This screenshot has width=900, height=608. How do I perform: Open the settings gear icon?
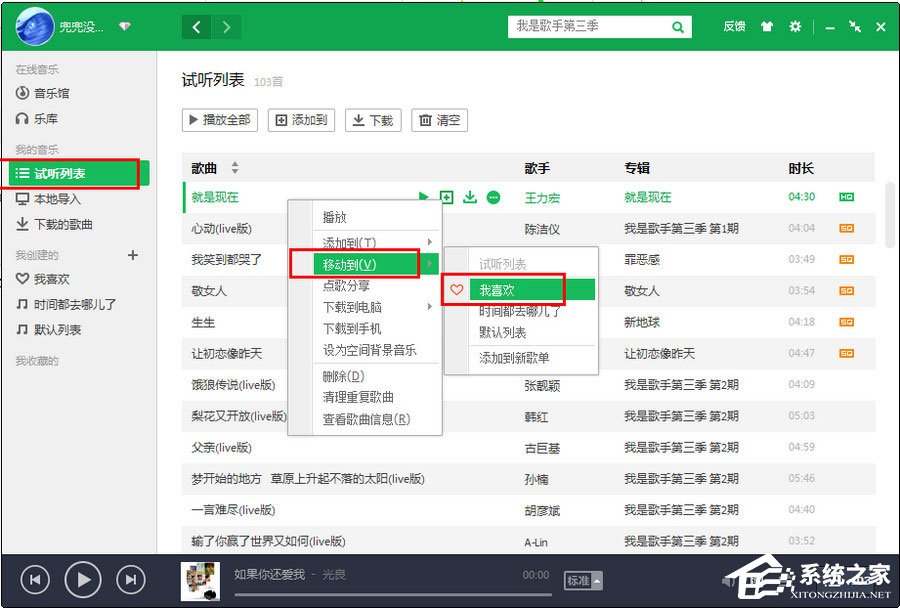795,27
